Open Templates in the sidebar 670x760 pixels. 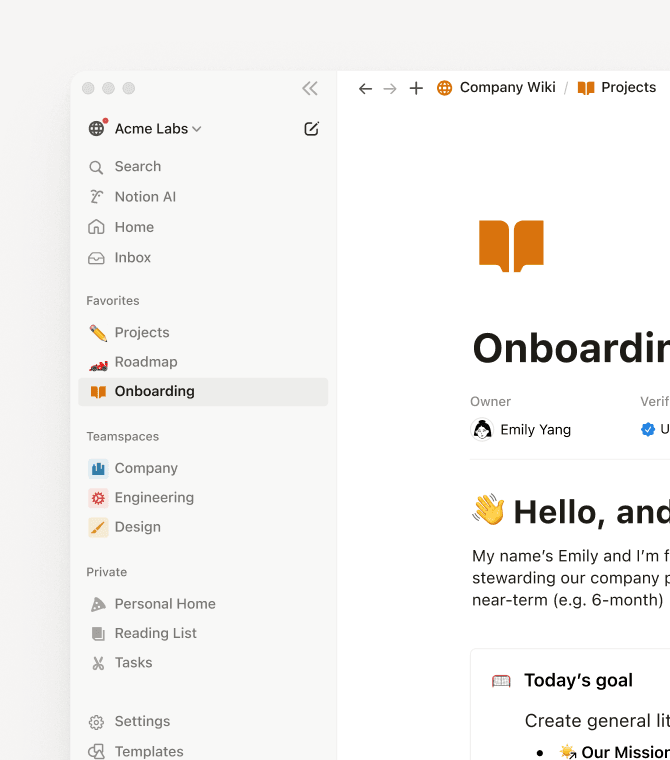148,751
